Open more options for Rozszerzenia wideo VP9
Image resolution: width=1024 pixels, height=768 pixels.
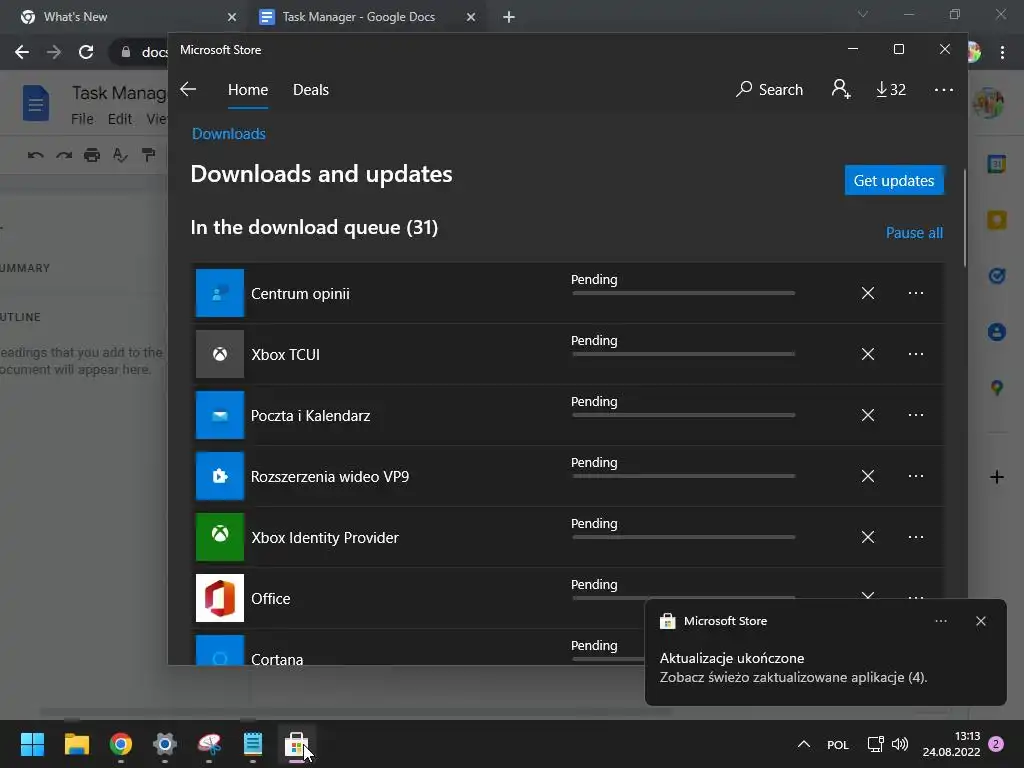pos(916,476)
